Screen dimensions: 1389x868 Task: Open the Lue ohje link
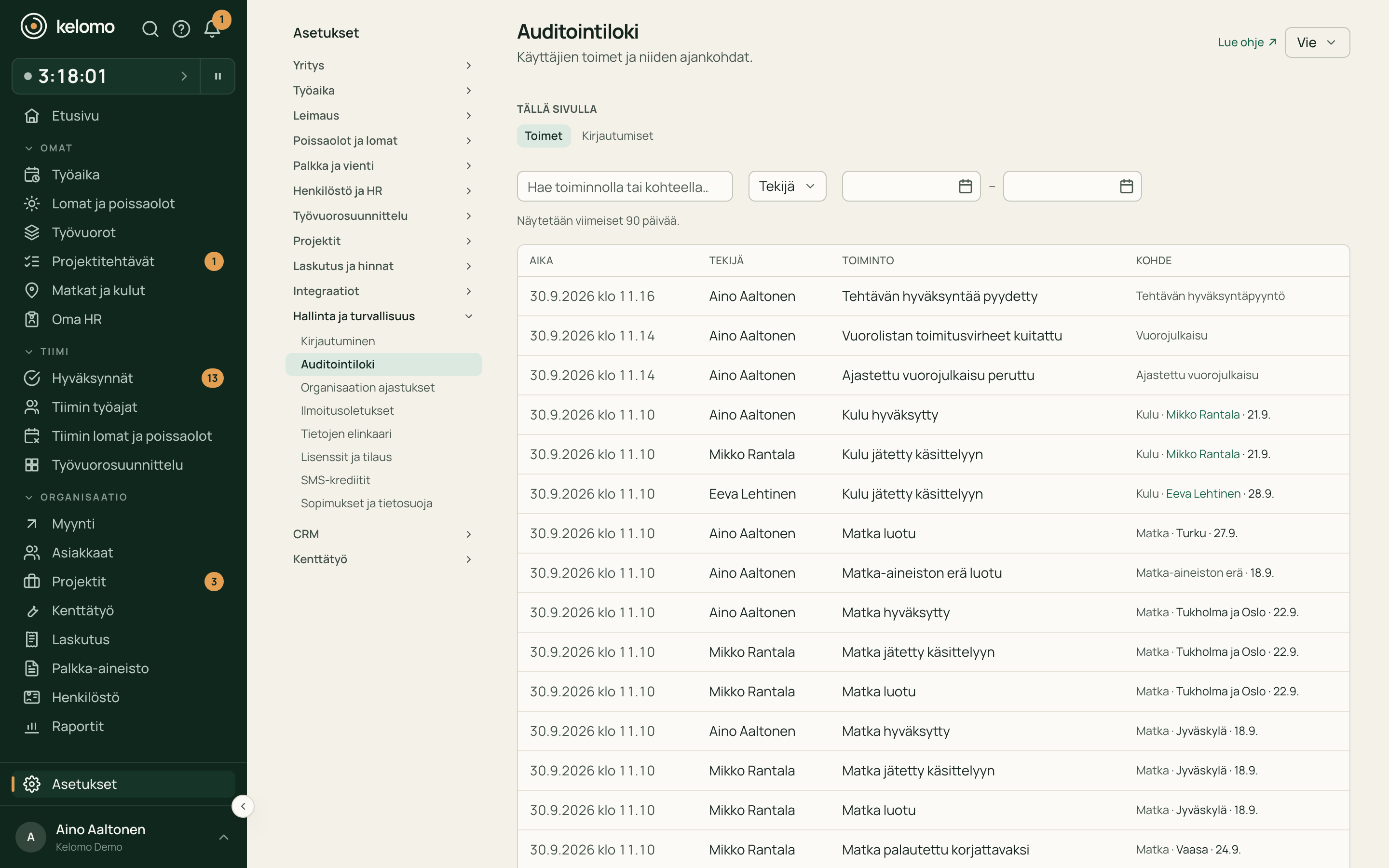click(1247, 42)
